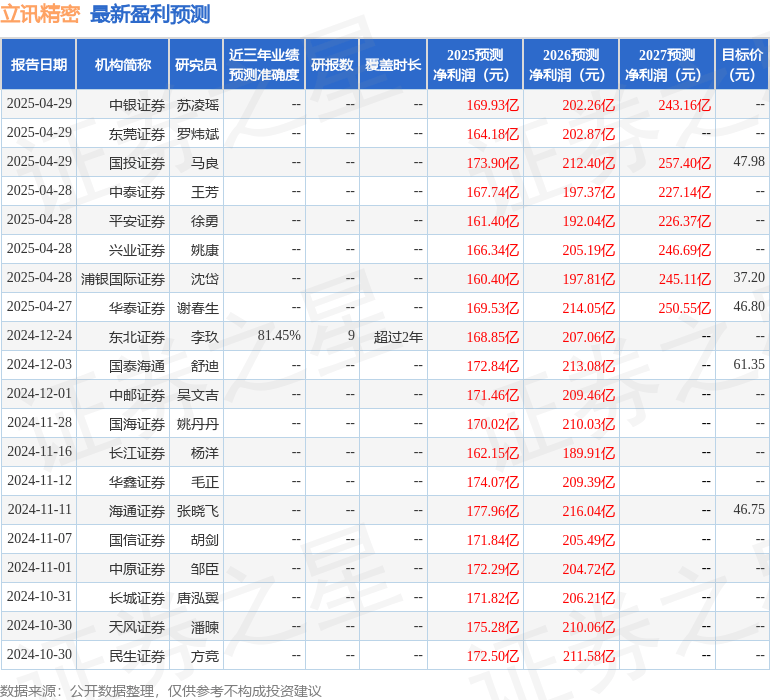
Task: Click researcher name 吴文吉
Action: click(x=197, y=395)
